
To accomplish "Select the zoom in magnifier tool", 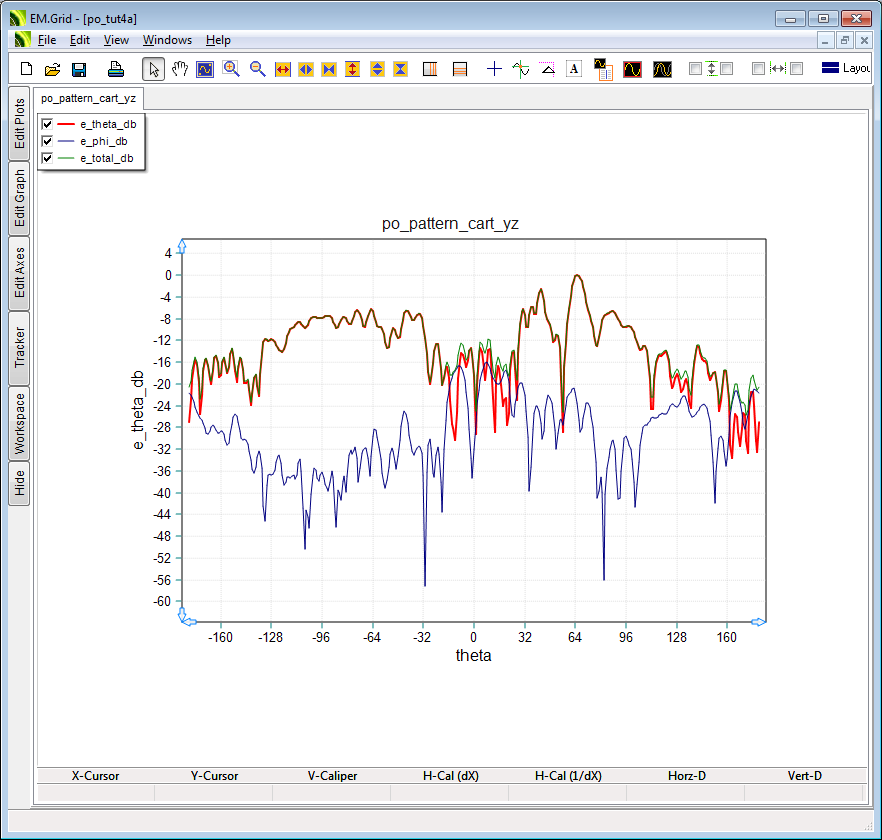I will (x=231, y=69).
